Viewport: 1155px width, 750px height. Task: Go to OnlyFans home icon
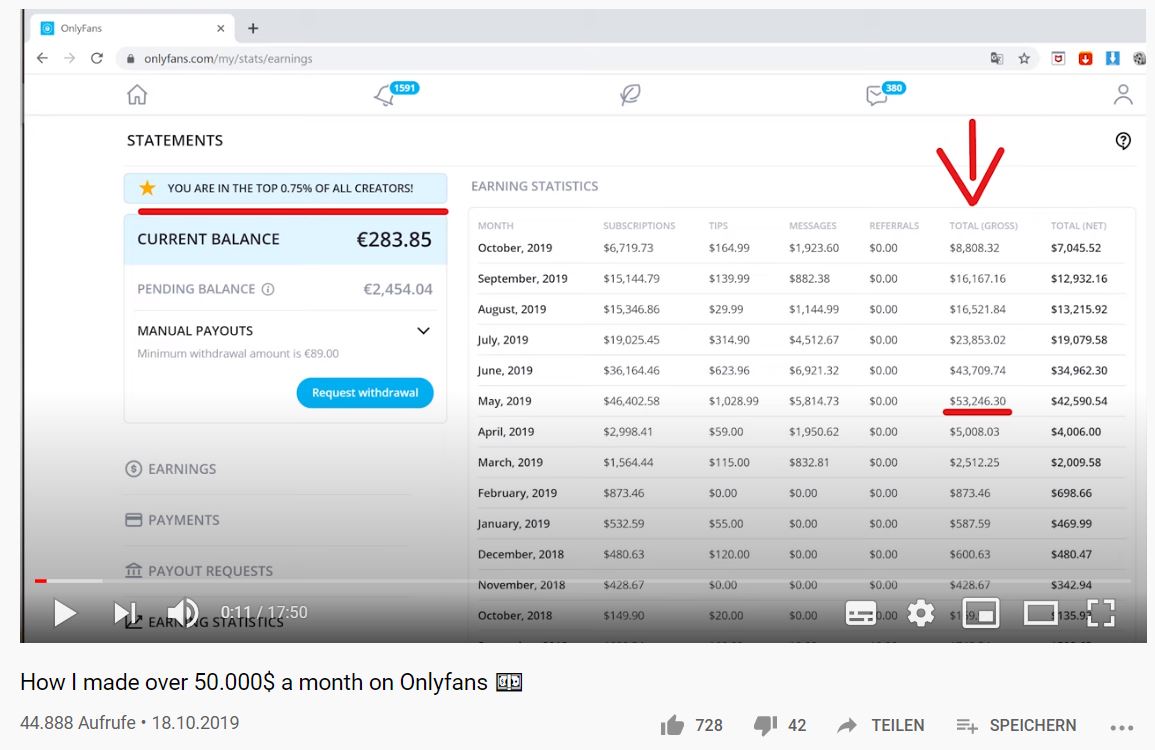tap(137, 94)
